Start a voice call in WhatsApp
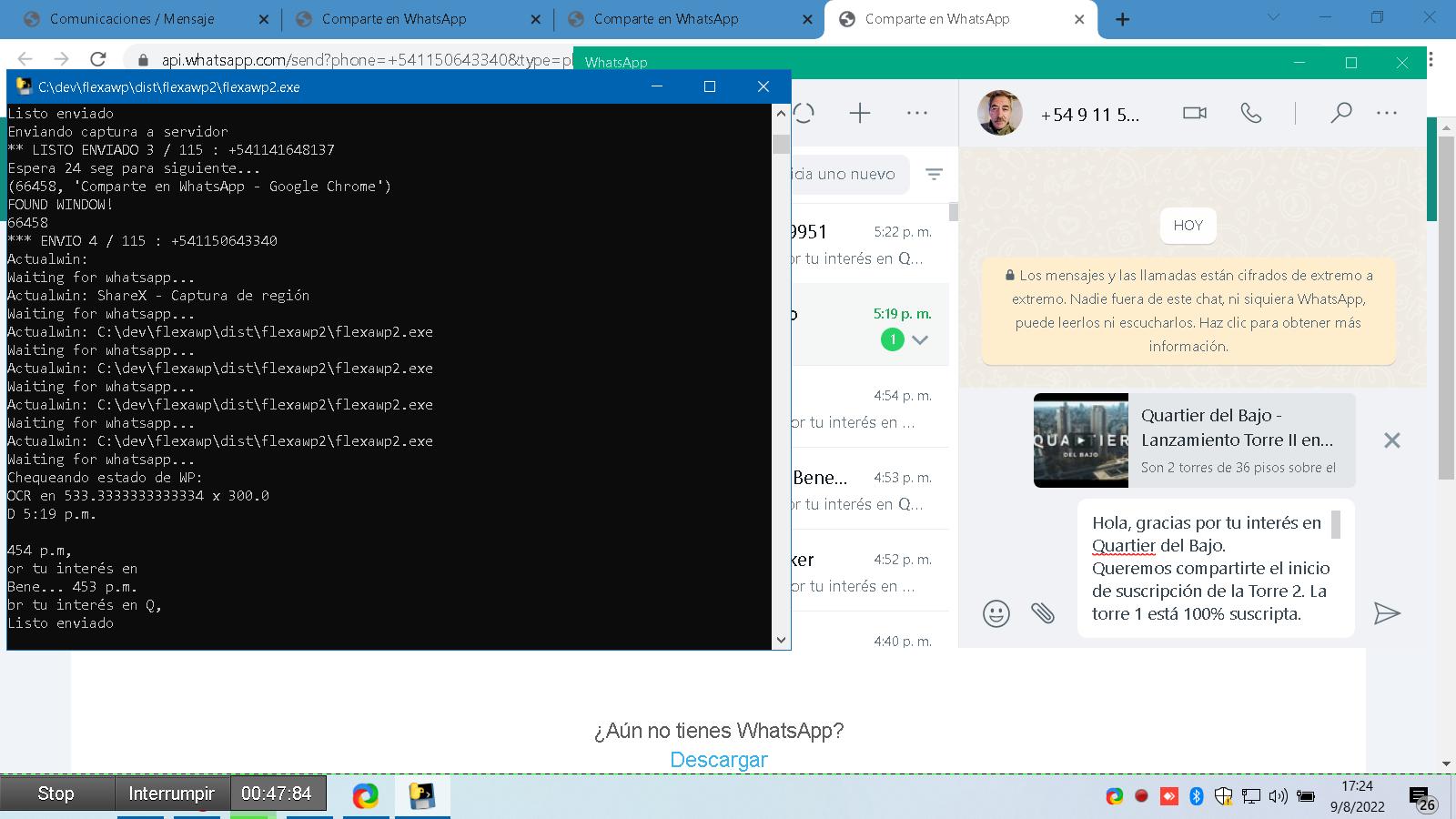This screenshot has width=1456, height=819. 1251,113
